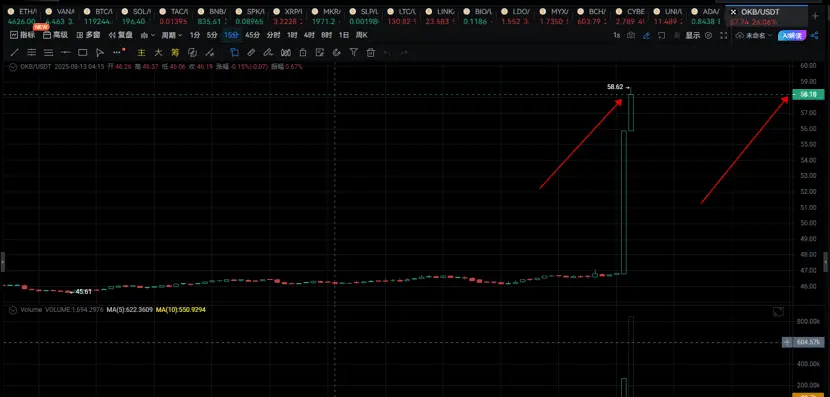830x397 pixels.
Task: Select the 1时 timeframe button
Action: coord(292,35)
